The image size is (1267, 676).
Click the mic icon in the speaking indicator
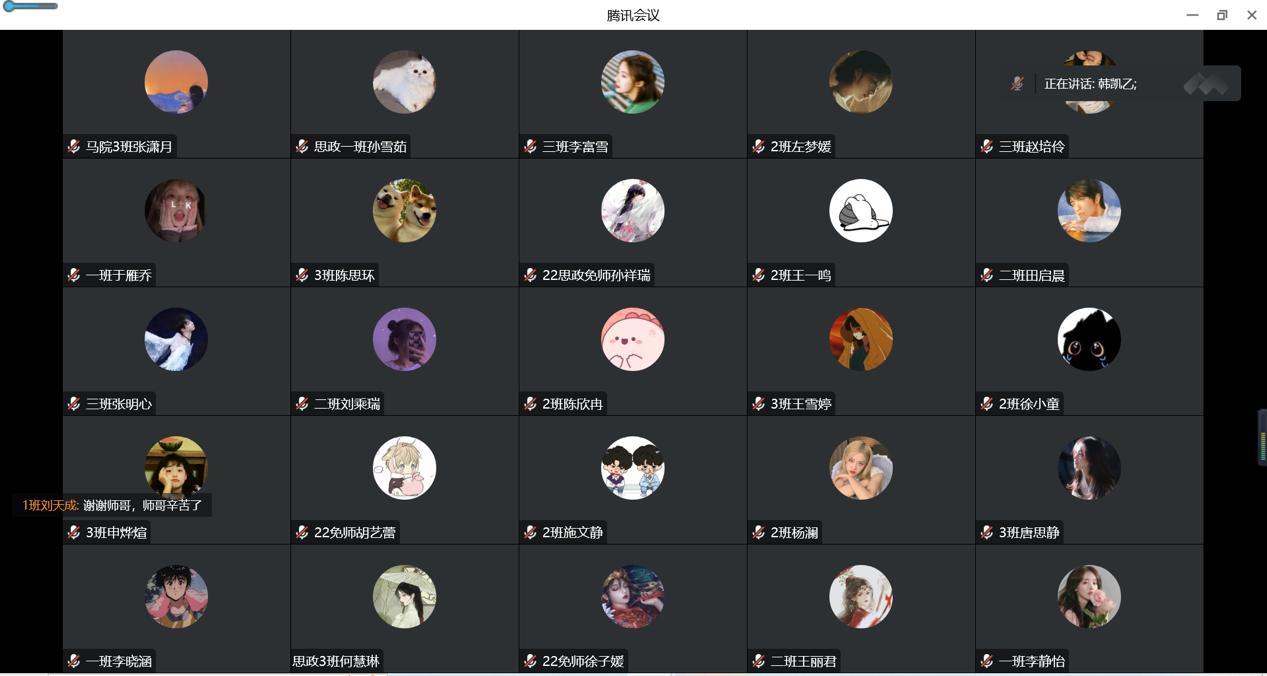[1017, 84]
